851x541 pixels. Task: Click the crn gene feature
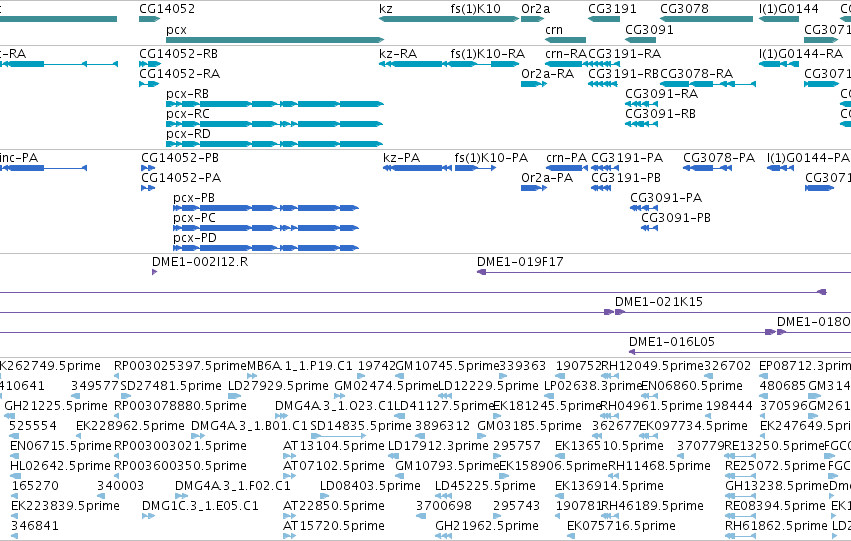tap(566, 40)
